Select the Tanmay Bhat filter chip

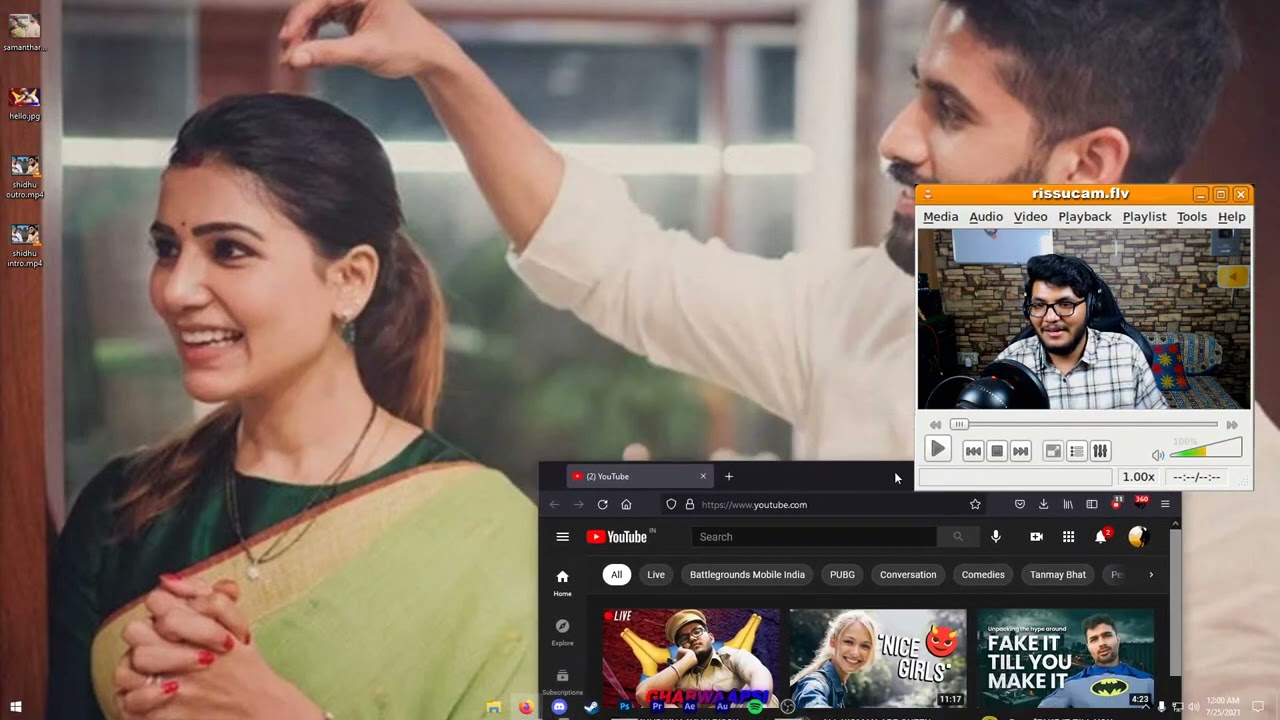(x=1058, y=574)
